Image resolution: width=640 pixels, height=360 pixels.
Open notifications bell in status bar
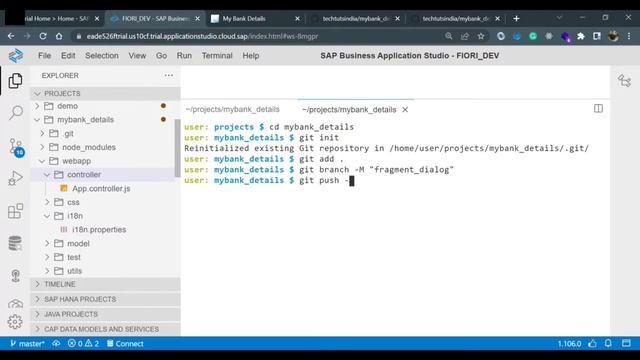[x=608, y=344]
